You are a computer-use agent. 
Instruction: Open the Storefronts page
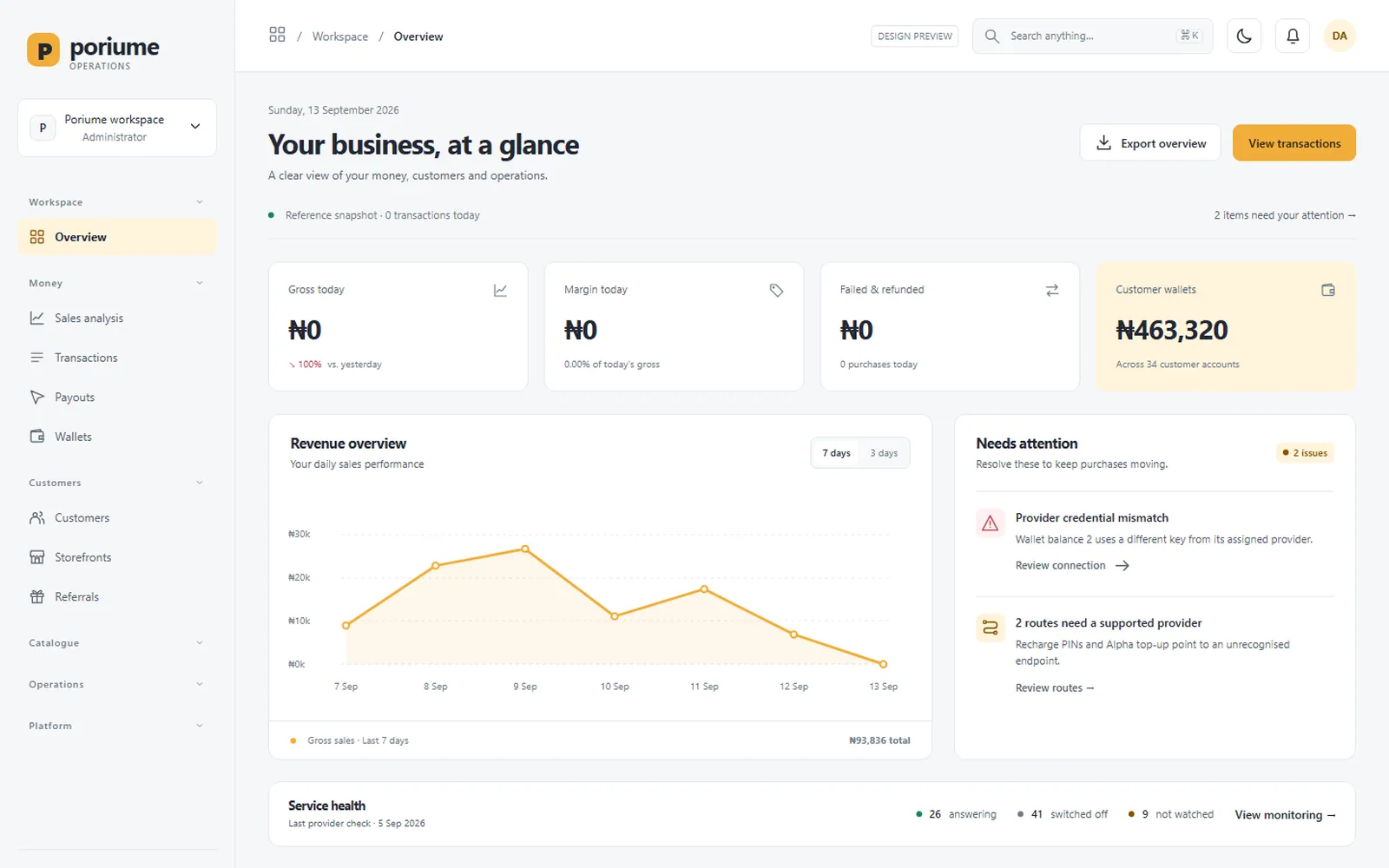pyautogui.click(x=117, y=557)
